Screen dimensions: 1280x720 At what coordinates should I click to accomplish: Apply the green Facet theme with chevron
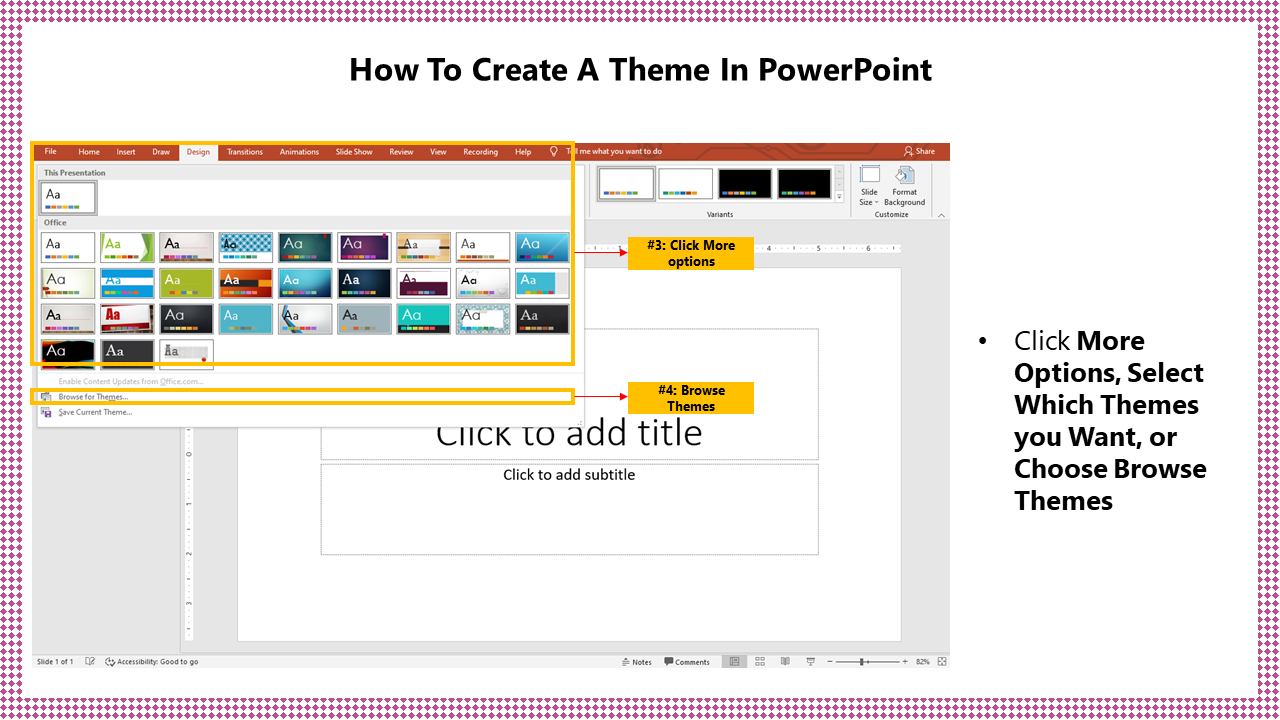point(128,247)
